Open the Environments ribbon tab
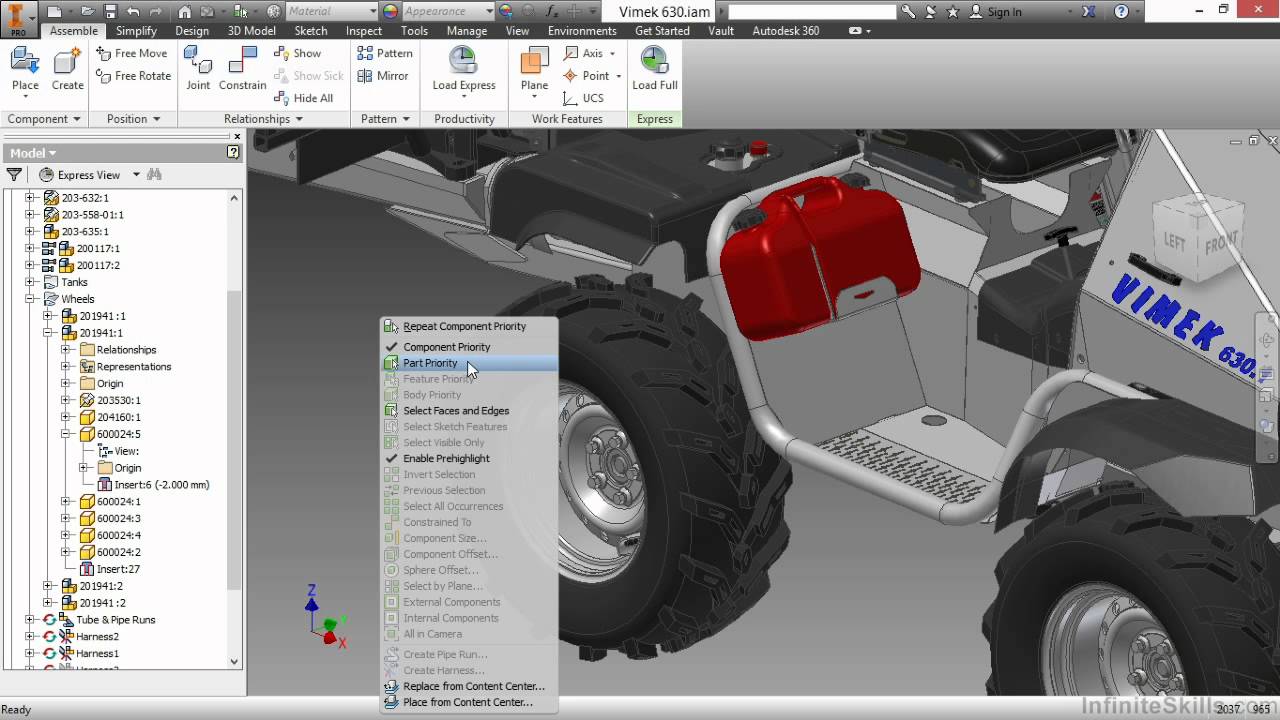Image resolution: width=1280 pixels, height=720 pixels. [x=582, y=31]
